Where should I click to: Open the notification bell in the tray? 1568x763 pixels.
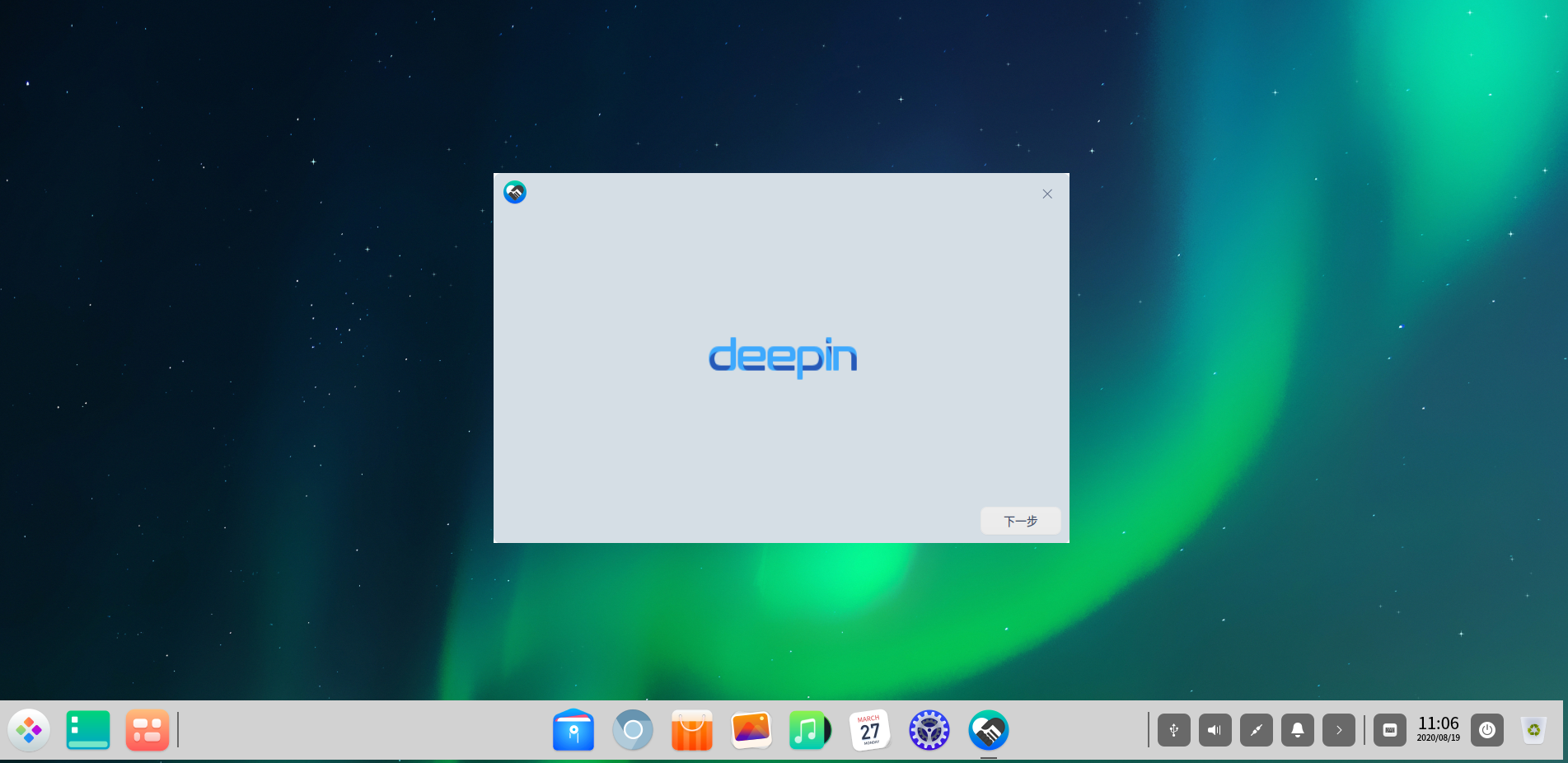tap(1298, 730)
